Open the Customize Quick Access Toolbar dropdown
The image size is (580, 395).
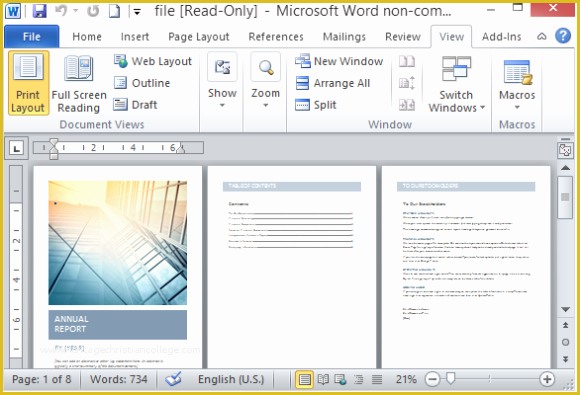click(x=137, y=12)
